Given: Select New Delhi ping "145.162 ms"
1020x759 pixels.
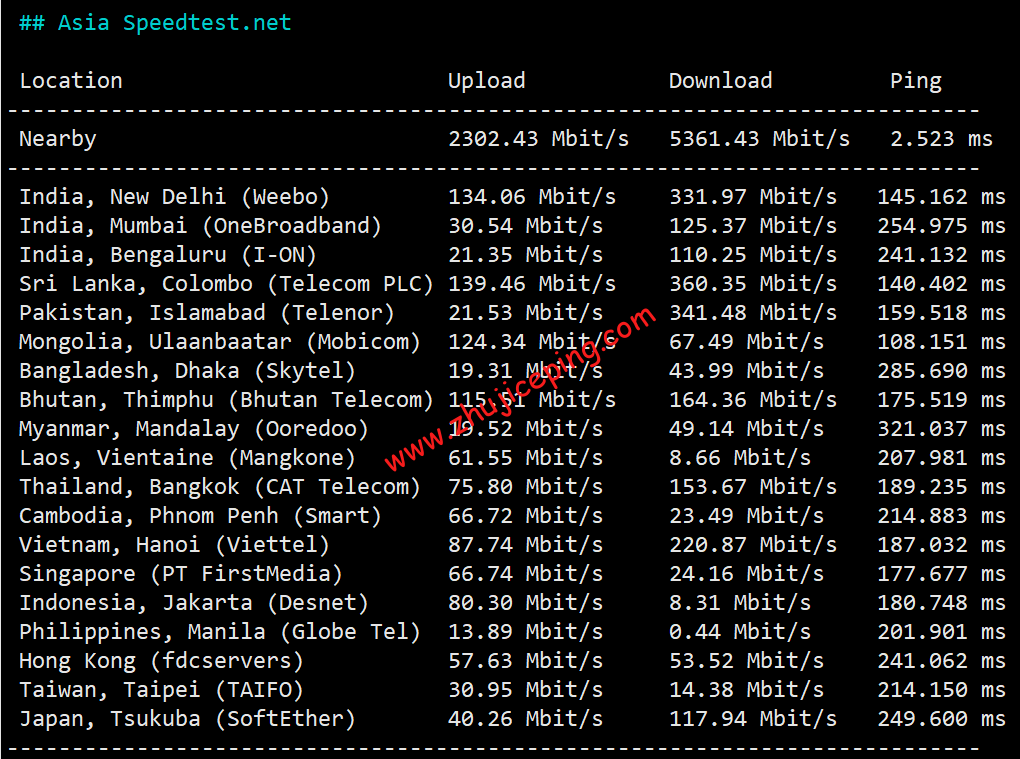Looking at the screenshot, I should click(x=941, y=196).
